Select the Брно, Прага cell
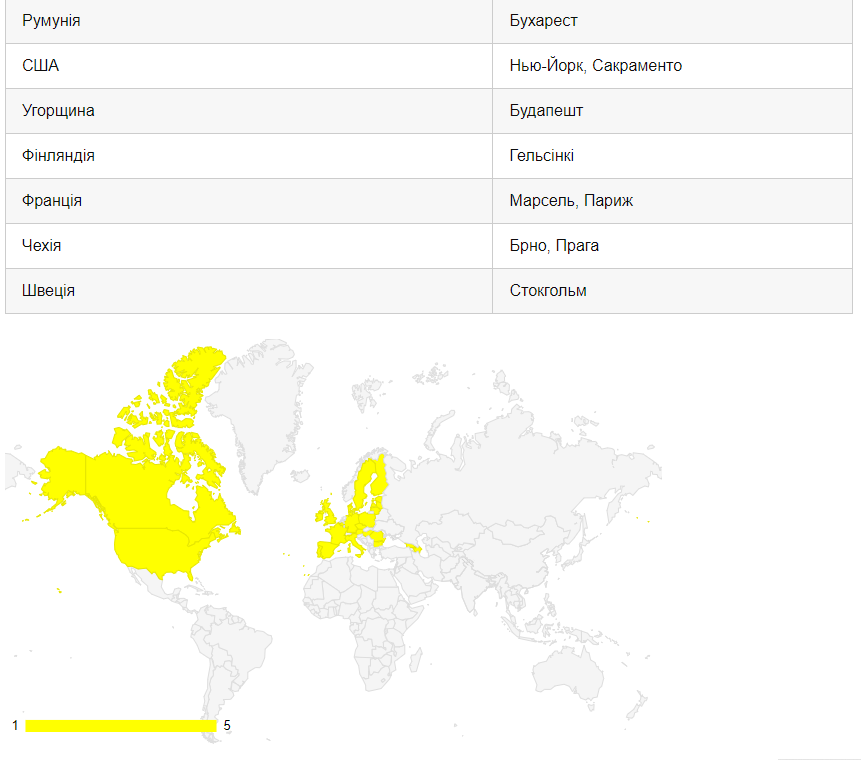This screenshot has width=861, height=760. tap(554, 246)
